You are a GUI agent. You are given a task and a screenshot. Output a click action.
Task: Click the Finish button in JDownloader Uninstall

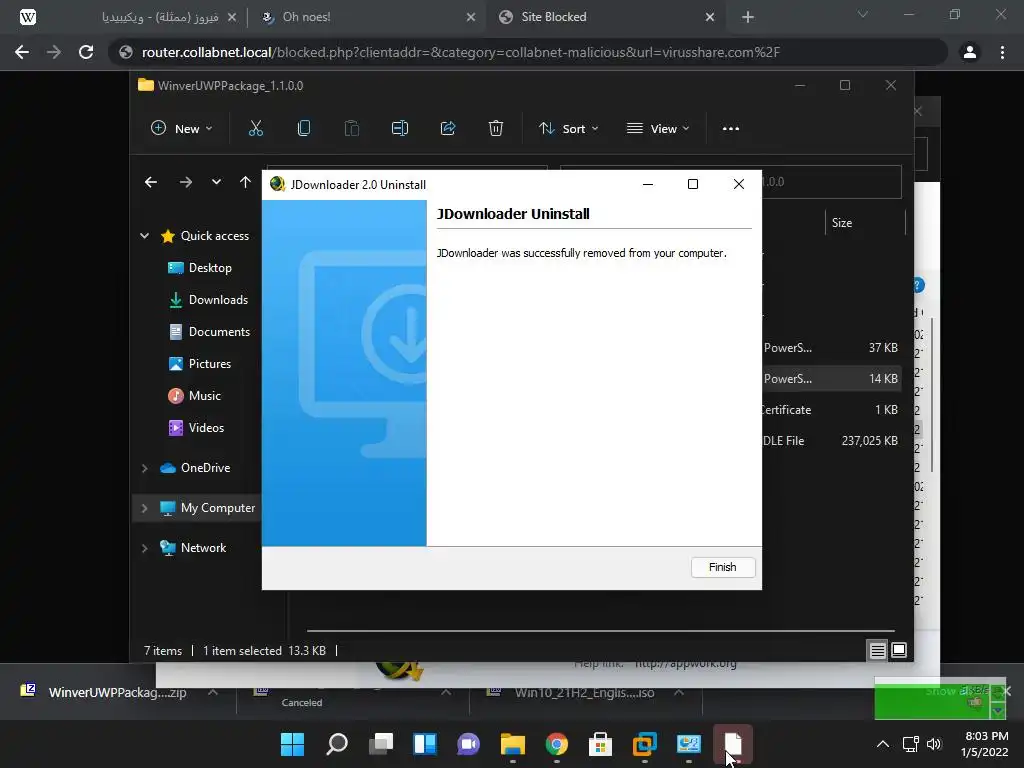[x=723, y=567]
